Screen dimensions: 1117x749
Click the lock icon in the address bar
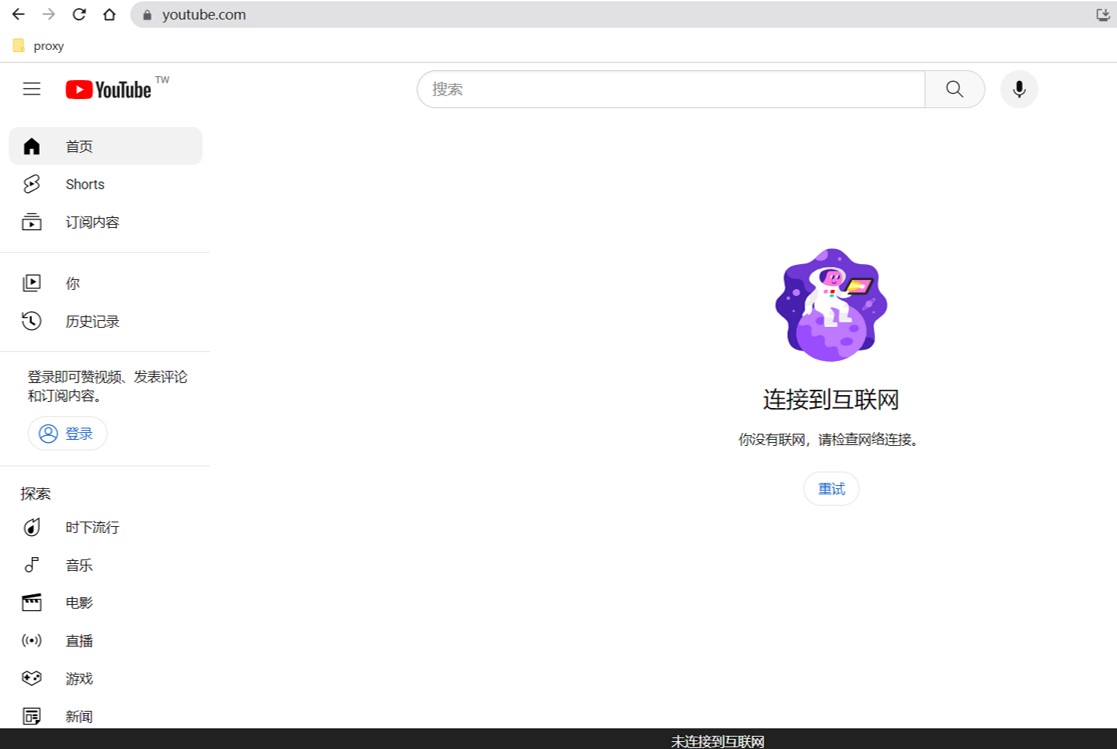coord(147,15)
